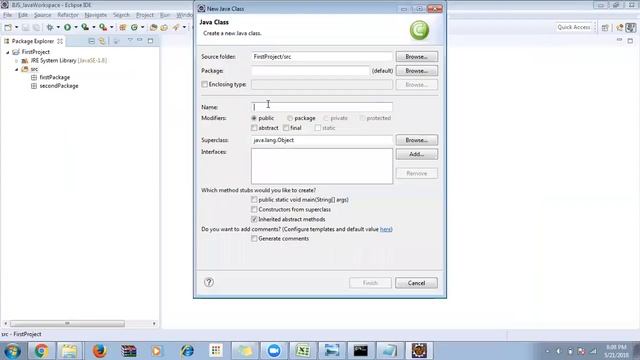This screenshot has width=640, height=360.
Task: Enable Constructors from superclass checkbox
Action: [x=254, y=209]
